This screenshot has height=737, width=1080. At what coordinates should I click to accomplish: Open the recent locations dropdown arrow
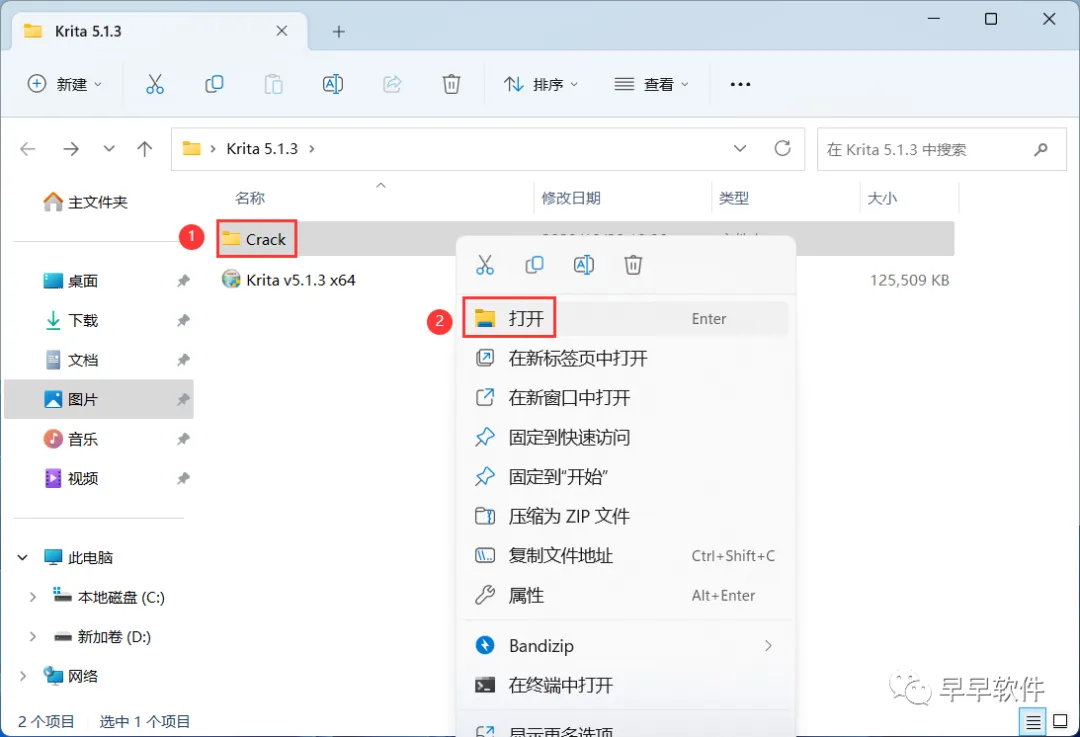coord(109,149)
